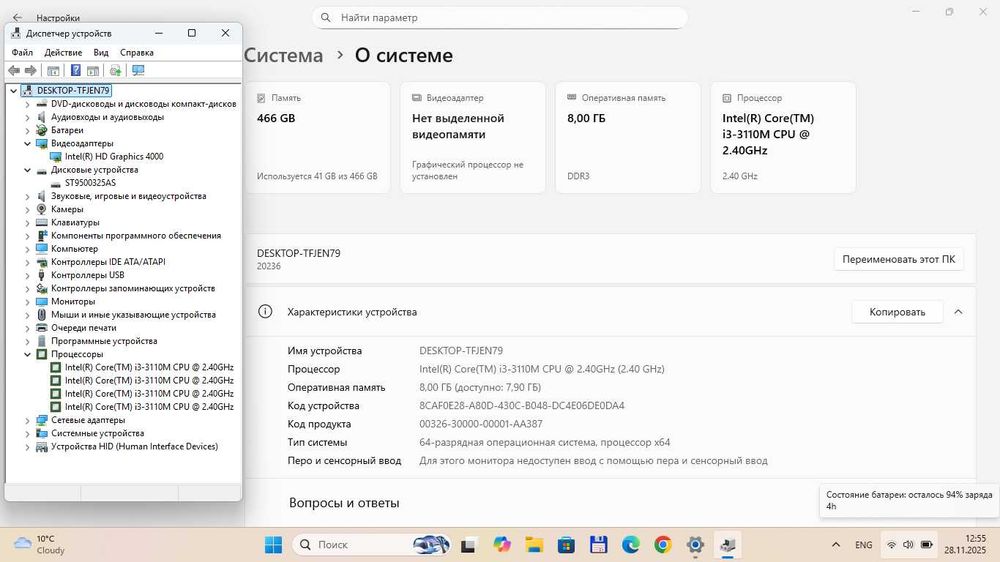Viewport: 1000px width, 562px height.
Task: Select the Камеры tree item
Action: (67, 209)
